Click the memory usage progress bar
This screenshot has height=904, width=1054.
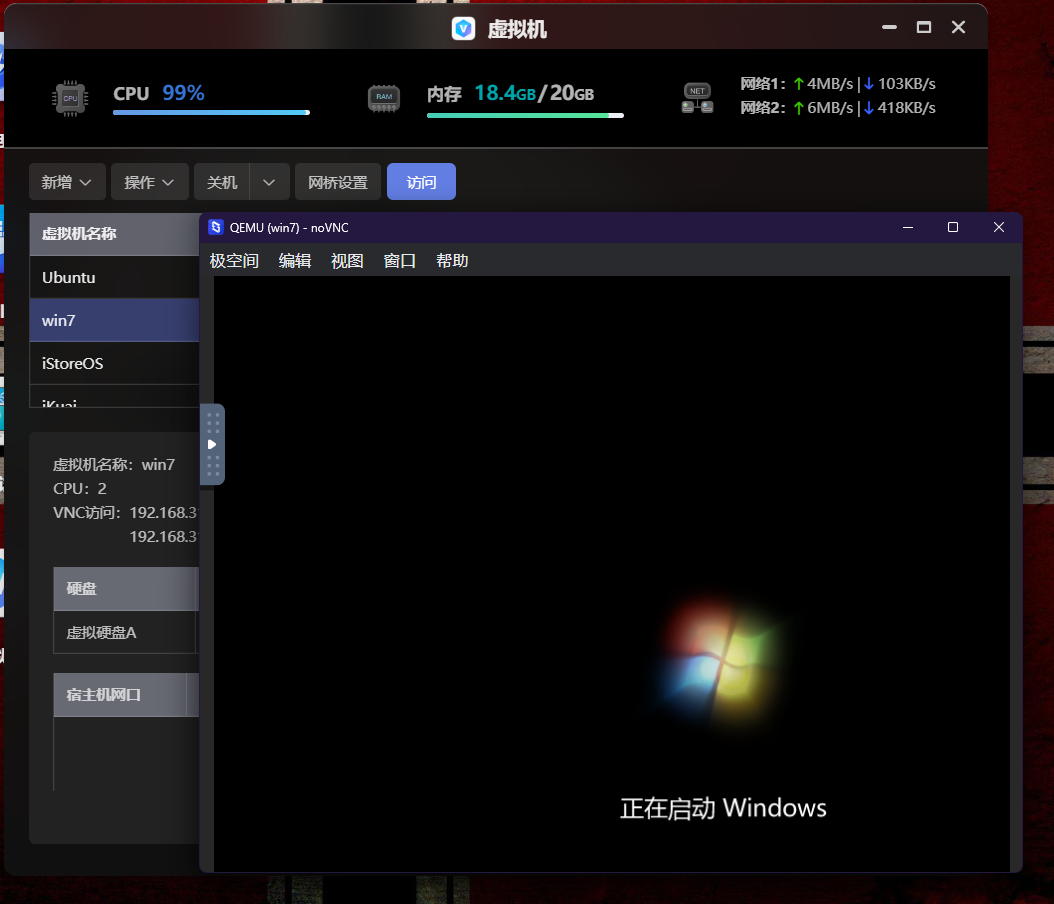coord(525,116)
